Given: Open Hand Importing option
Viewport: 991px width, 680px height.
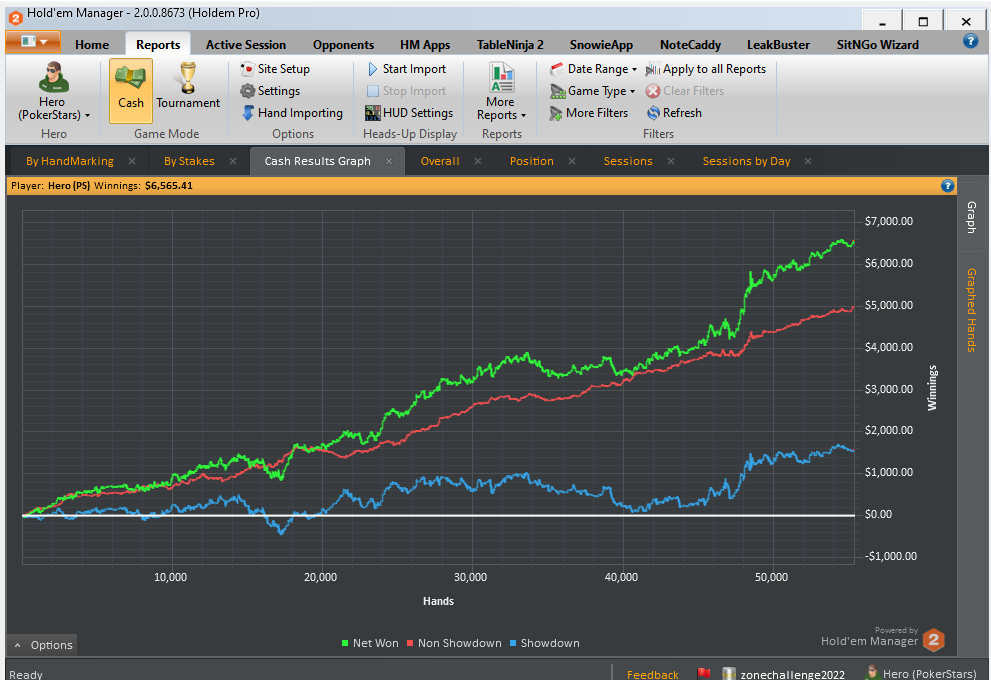Looking at the screenshot, I should click(x=291, y=113).
